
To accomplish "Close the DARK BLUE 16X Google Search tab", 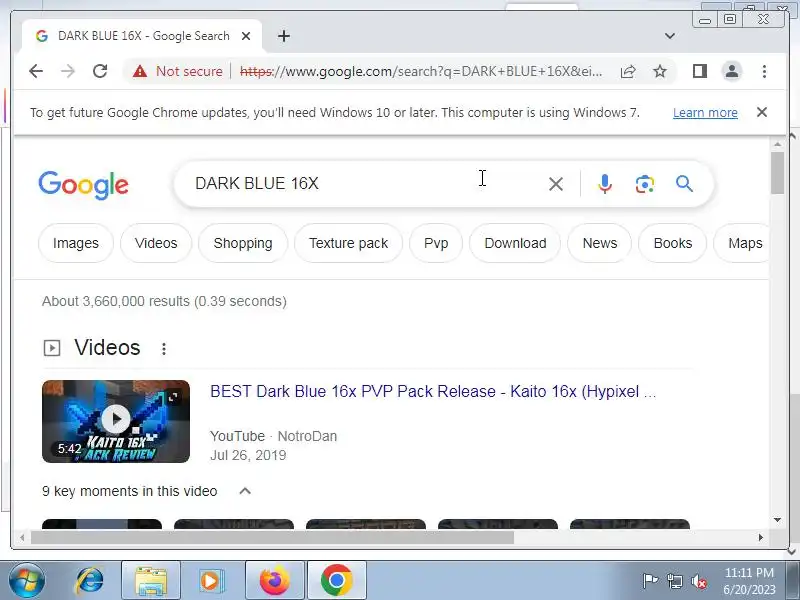I will coord(246,36).
